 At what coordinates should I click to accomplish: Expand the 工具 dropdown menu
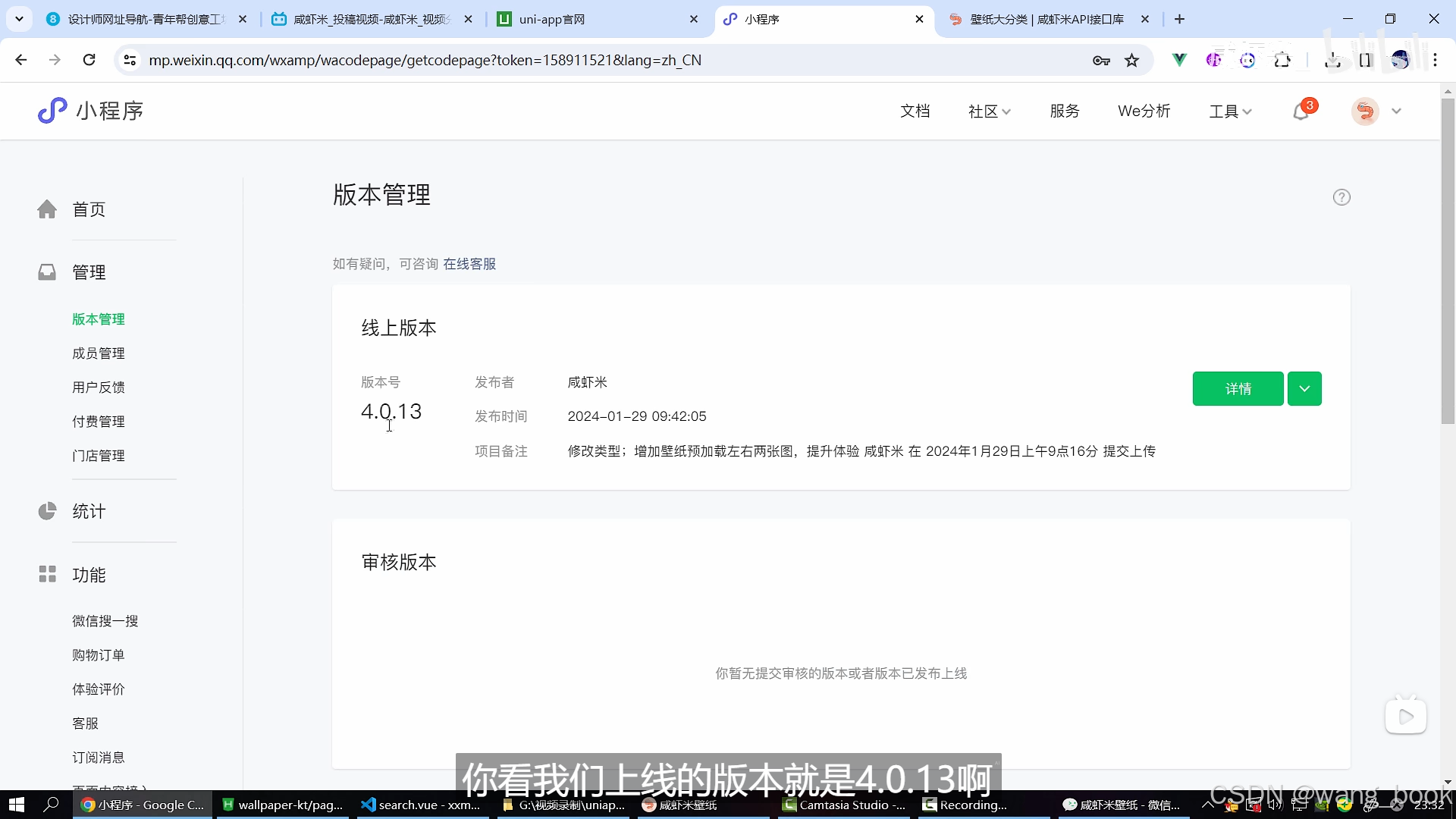click(1230, 111)
